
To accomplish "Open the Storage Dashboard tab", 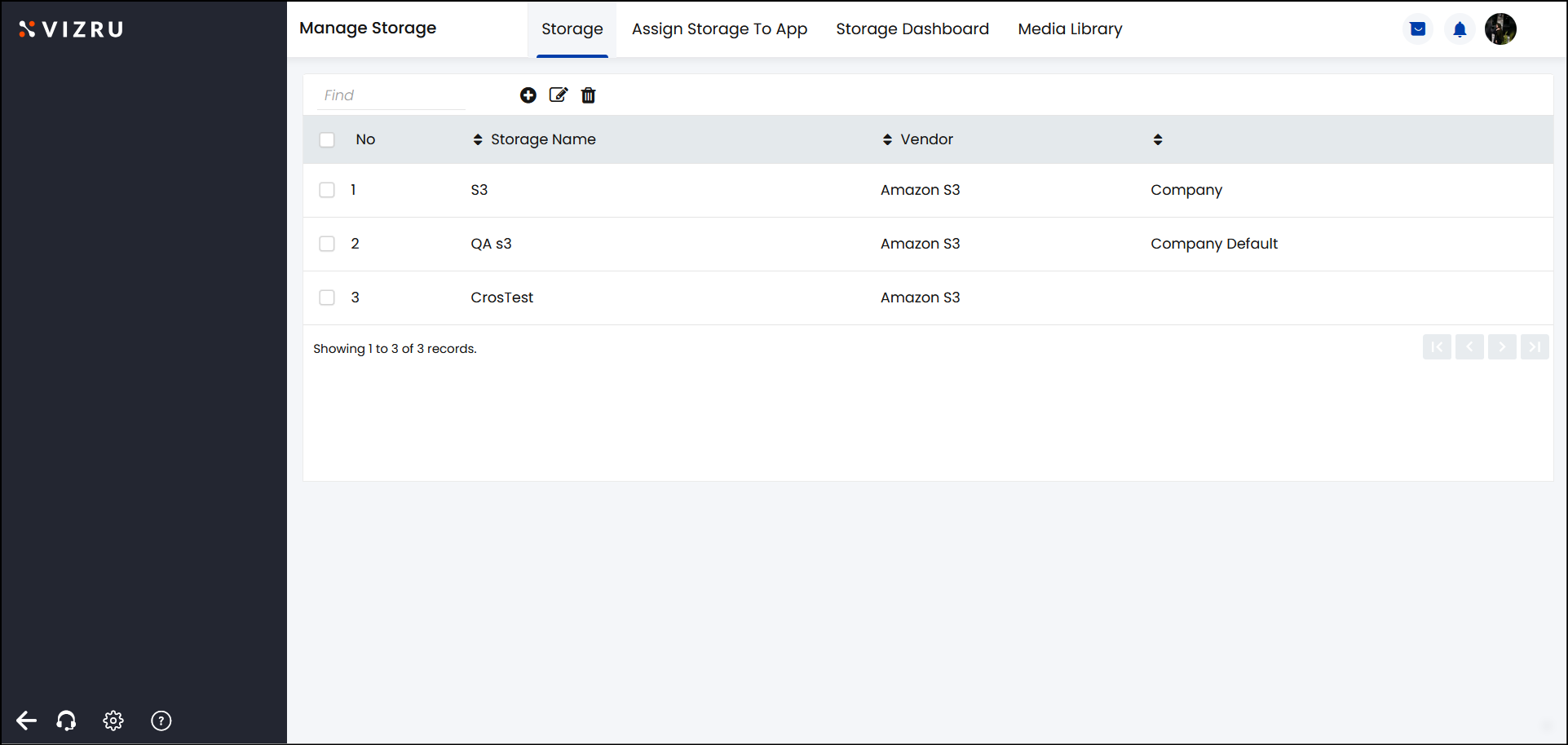I will pos(912,29).
